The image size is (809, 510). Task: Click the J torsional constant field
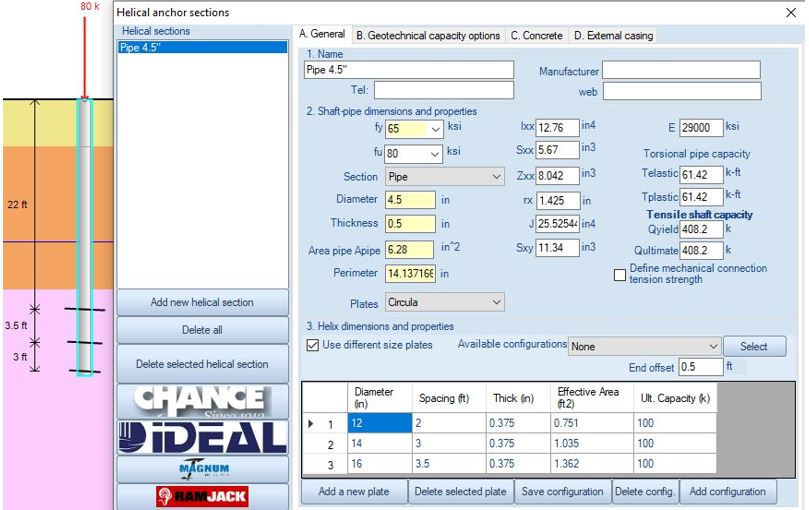[x=557, y=224]
